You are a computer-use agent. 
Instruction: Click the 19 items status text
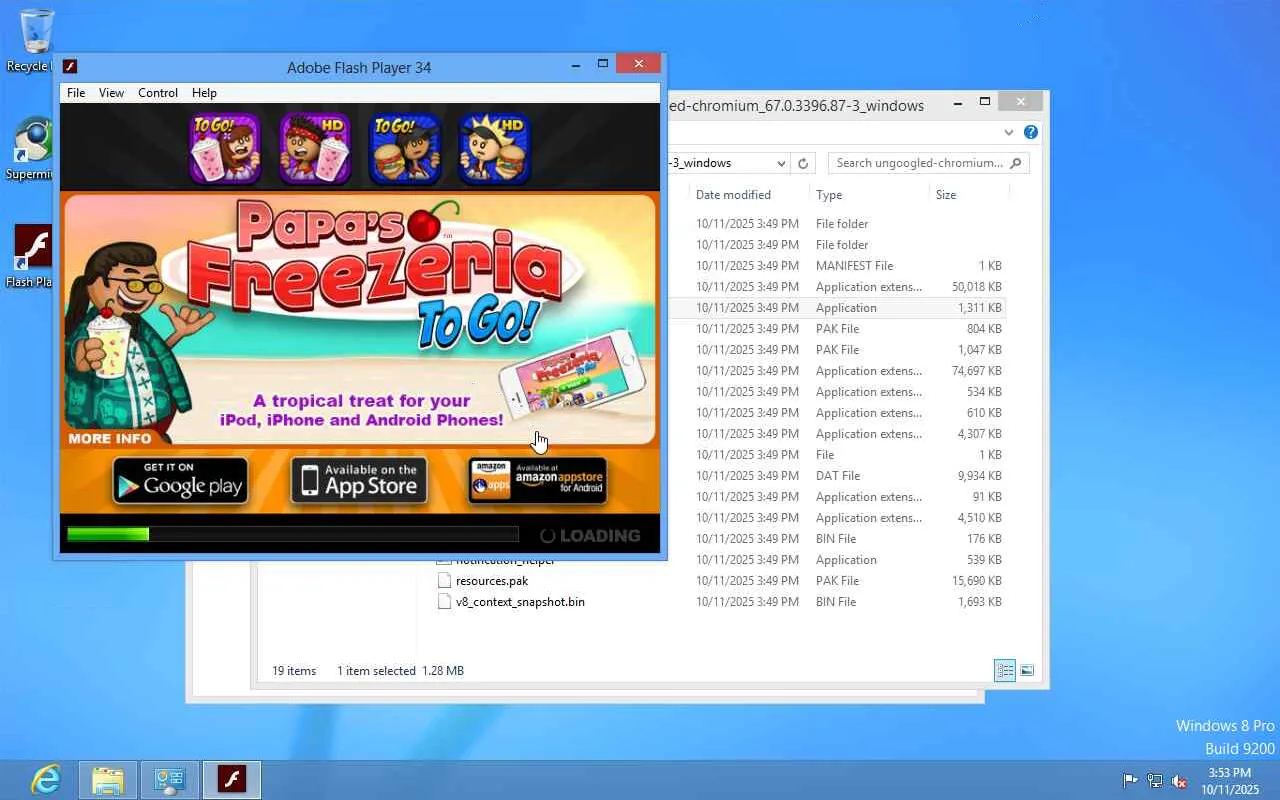point(294,671)
